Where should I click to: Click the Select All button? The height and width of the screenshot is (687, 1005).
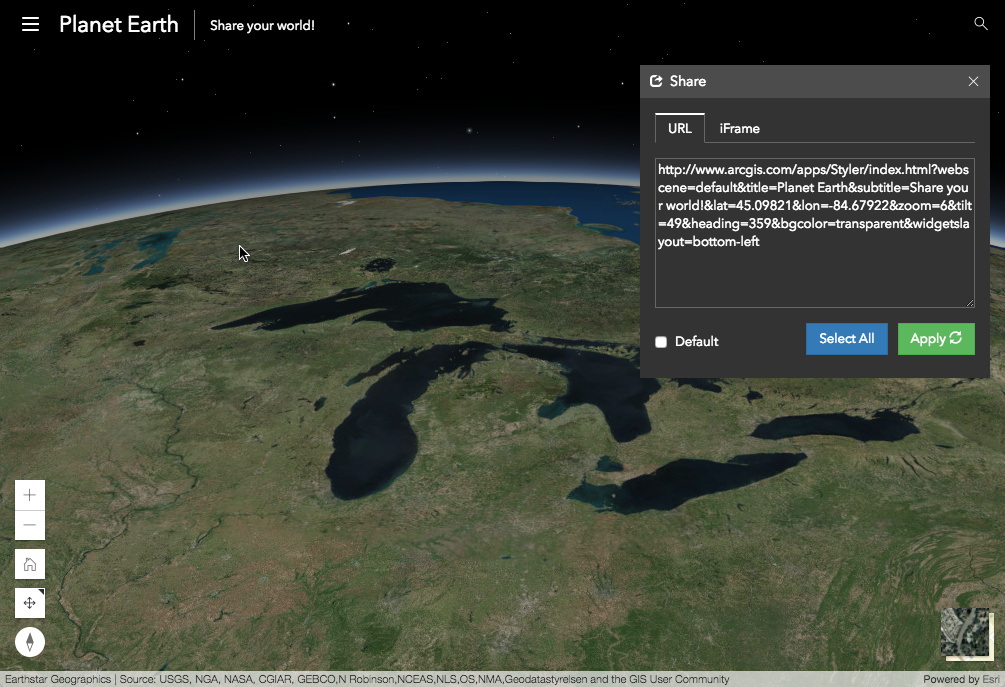pos(847,338)
